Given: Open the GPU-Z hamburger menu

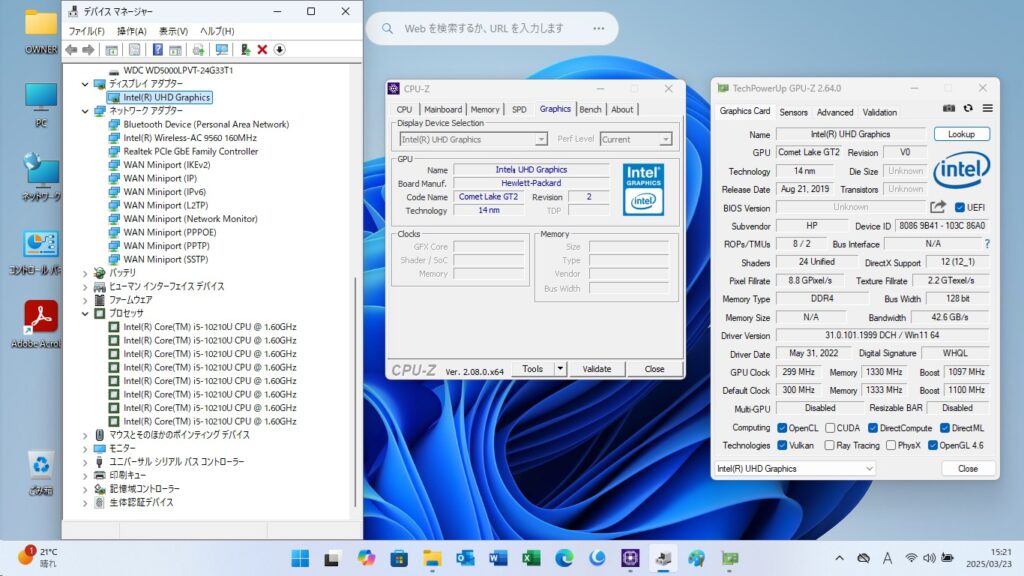Looking at the screenshot, I should coord(987,108).
